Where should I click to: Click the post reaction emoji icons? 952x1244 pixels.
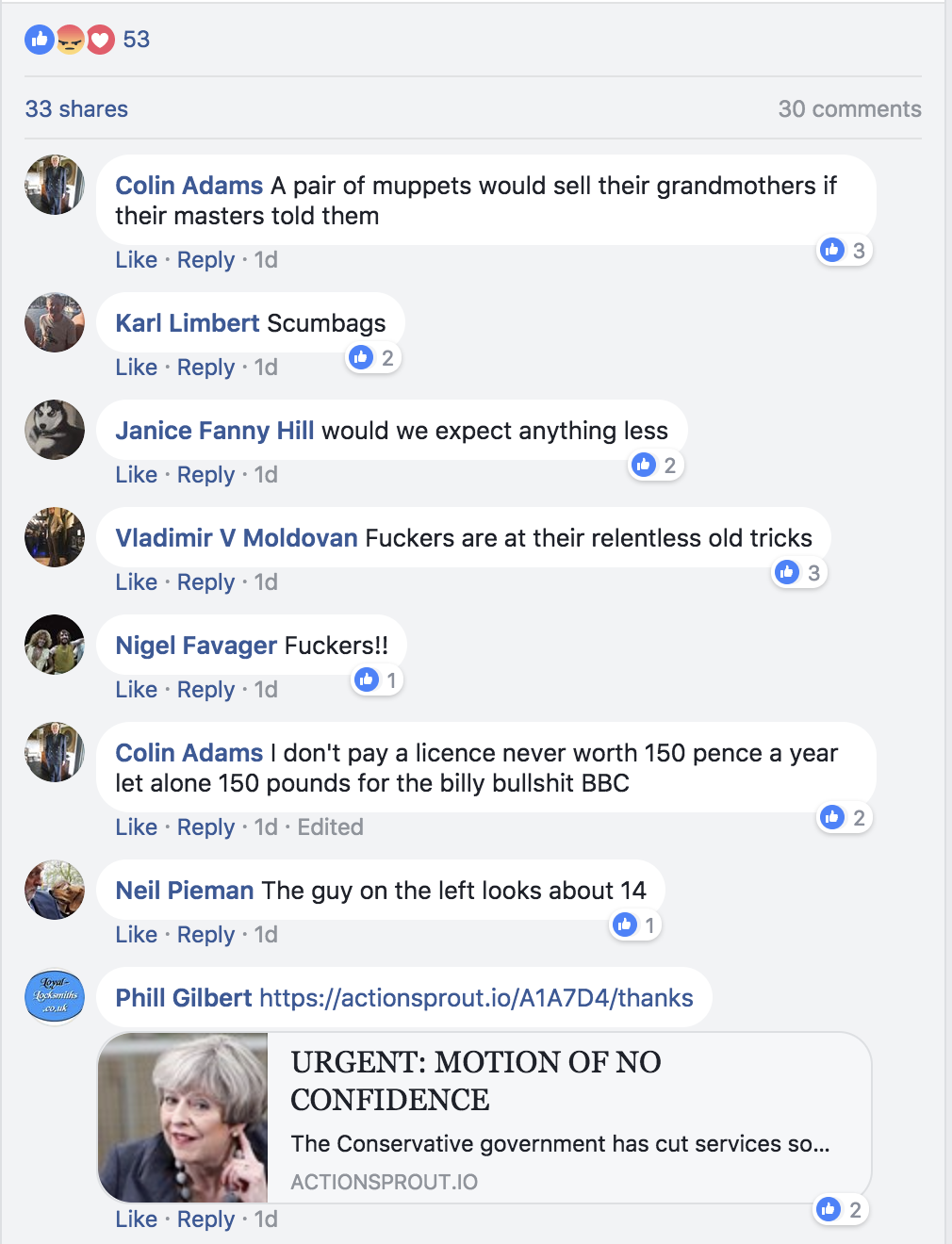point(70,40)
